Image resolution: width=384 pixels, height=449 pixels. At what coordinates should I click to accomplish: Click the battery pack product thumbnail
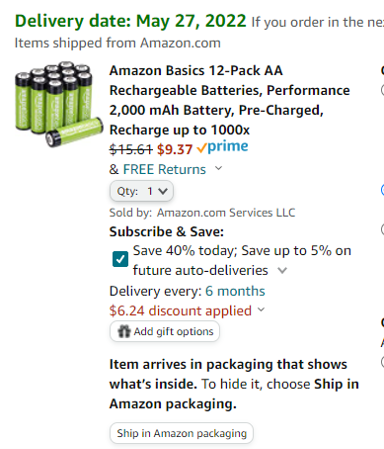(x=59, y=104)
